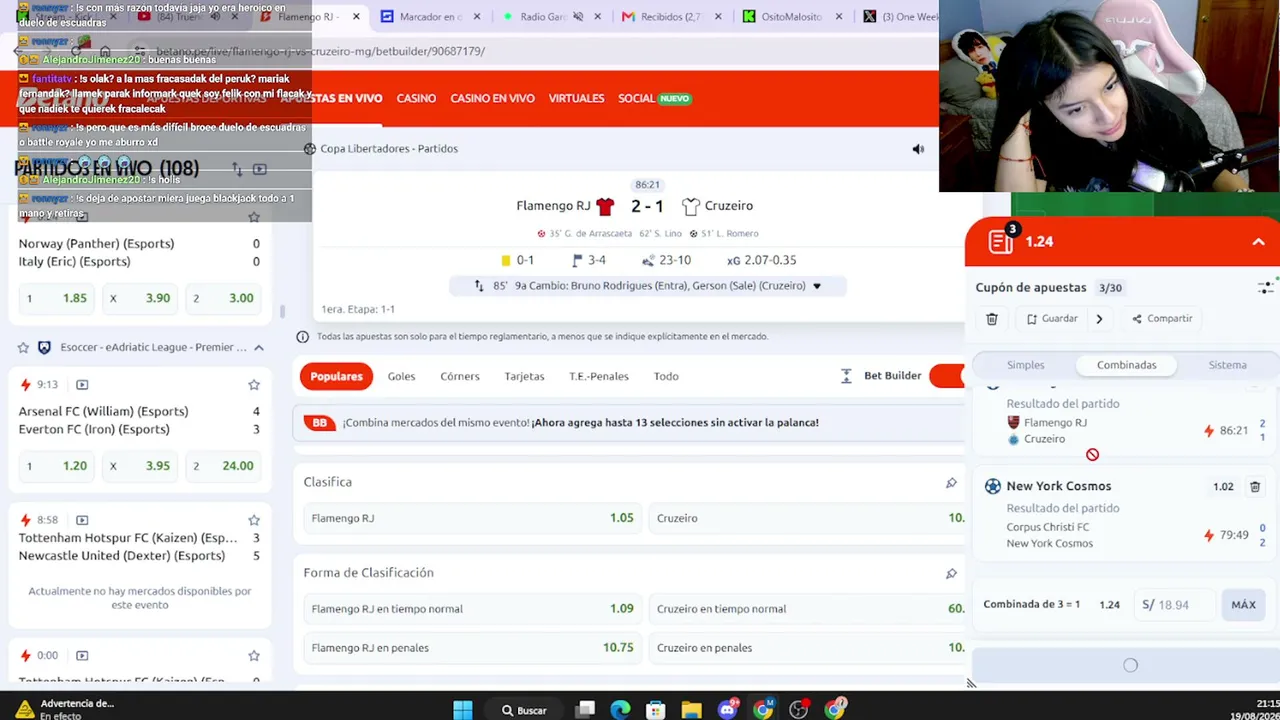Viewport: 1280px width, 720px height.
Task: Pin the Forma de Clasificación market
Action: [951, 574]
